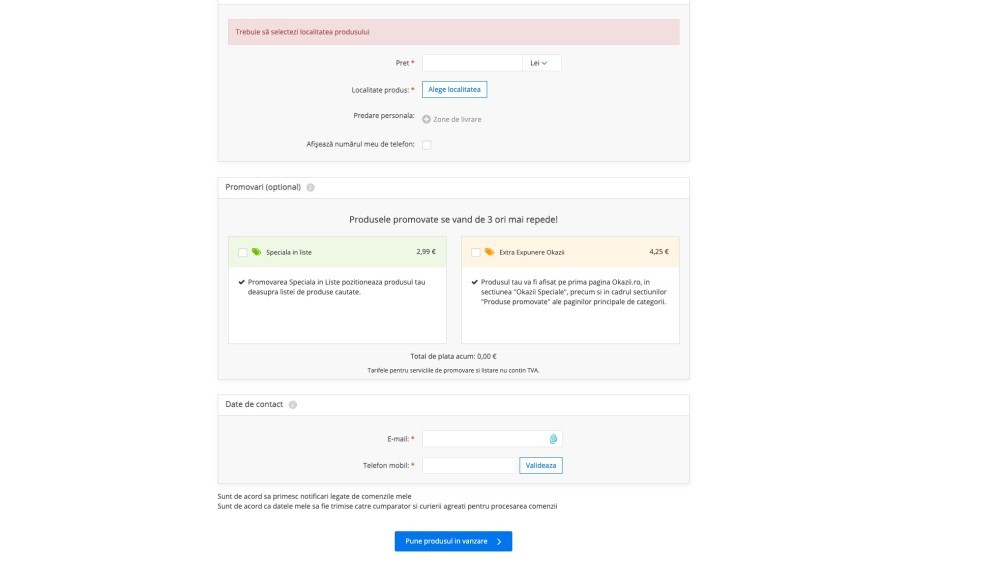This screenshot has height=575, width=1000.
Task: Click the Alege localitatea button
Action: click(x=454, y=89)
